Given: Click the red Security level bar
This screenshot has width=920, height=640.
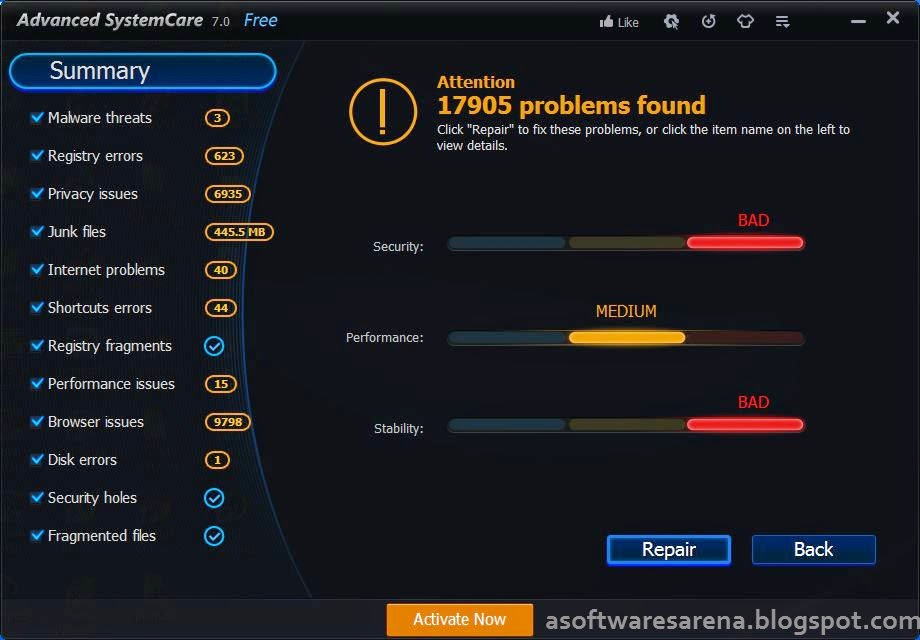Looking at the screenshot, I should point(745,243).
